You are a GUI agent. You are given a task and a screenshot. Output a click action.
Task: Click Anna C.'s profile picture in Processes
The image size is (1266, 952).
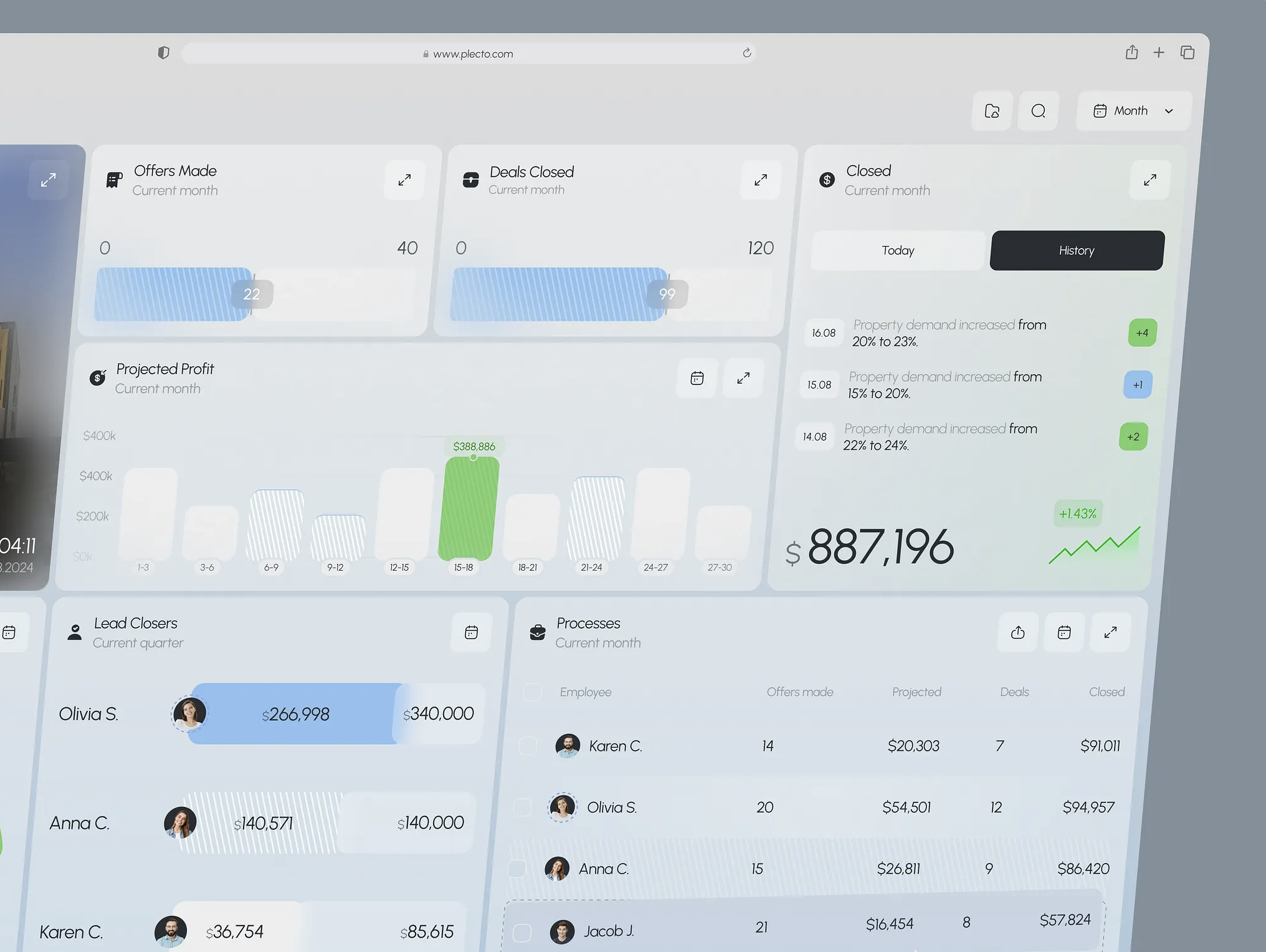coord(558,869)
